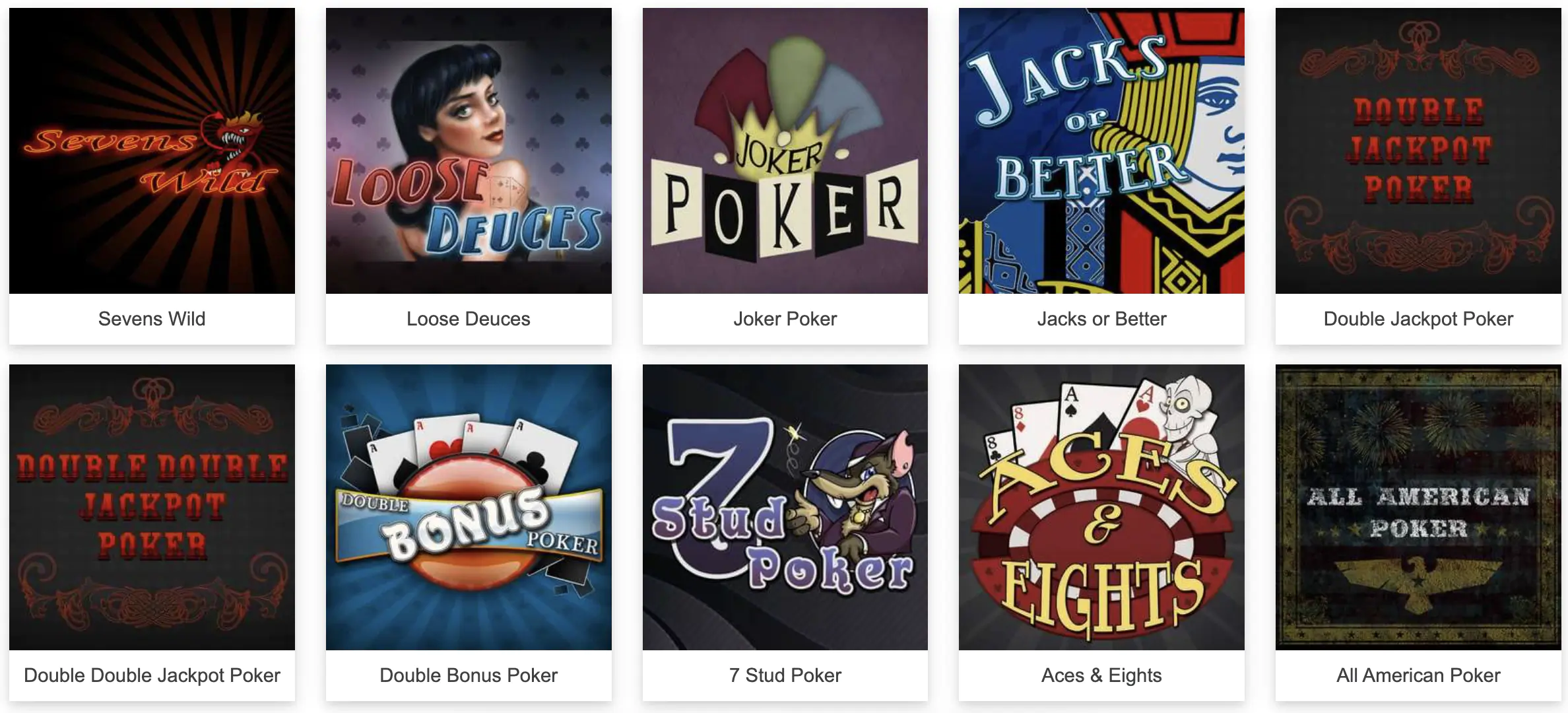
Task: Open Double Double Jackpot Poker artwork
Action: click(x=152, y=507)
